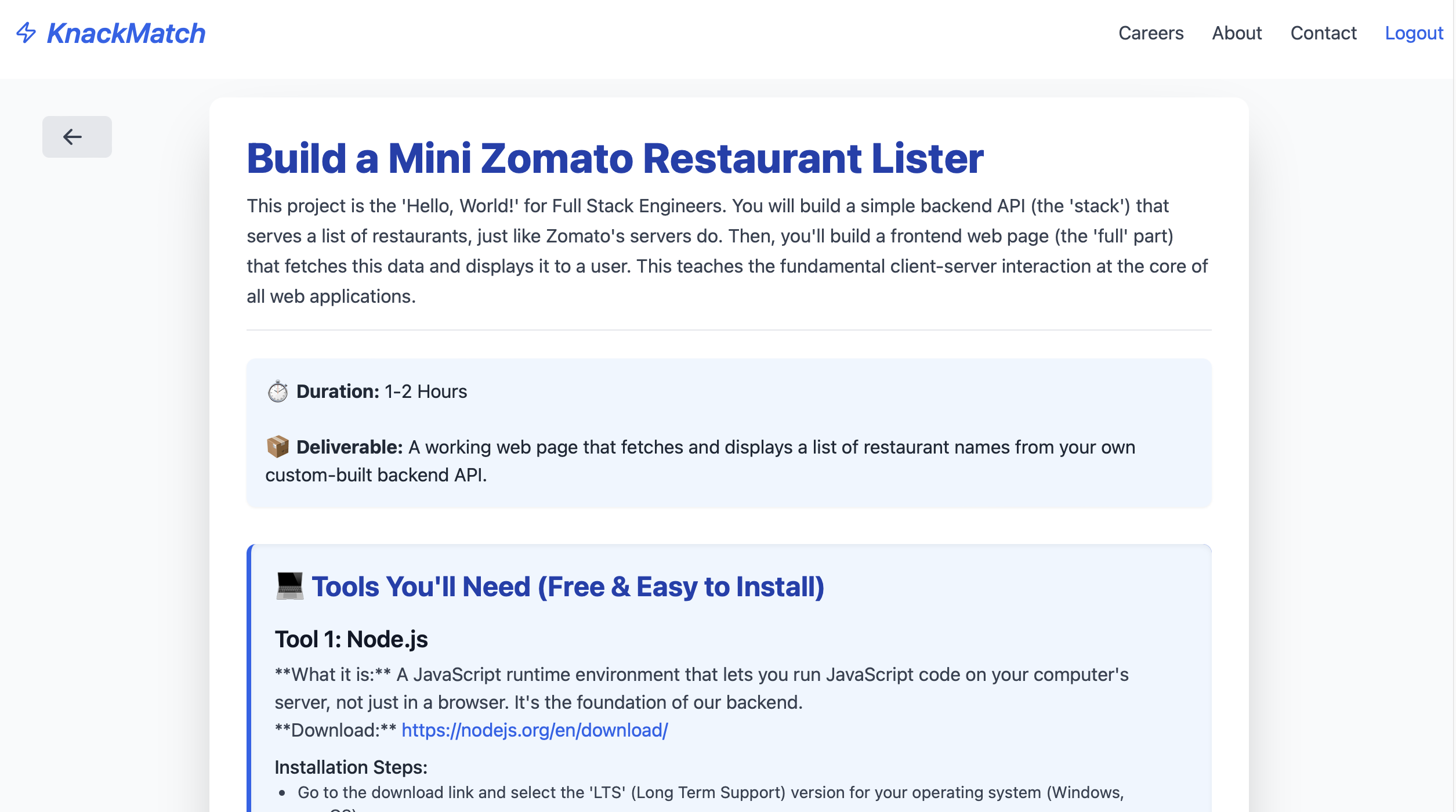Image resolution: width=1456 pixels, height=812 pixels.
Task: Click the Installation Steps label
Action: point(350,767)
